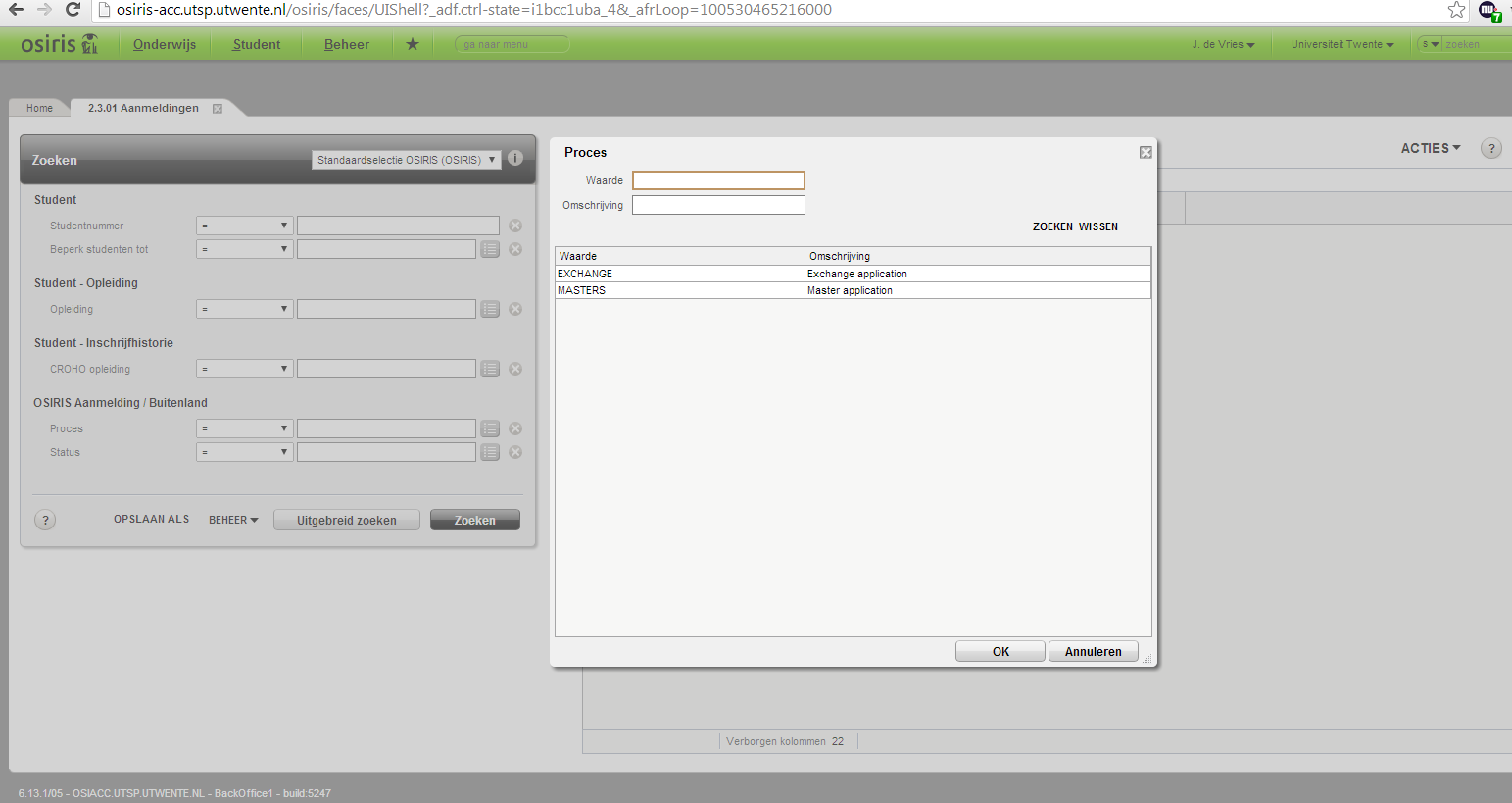Confirm the Proces dialog with OK

pos(1000,651)
